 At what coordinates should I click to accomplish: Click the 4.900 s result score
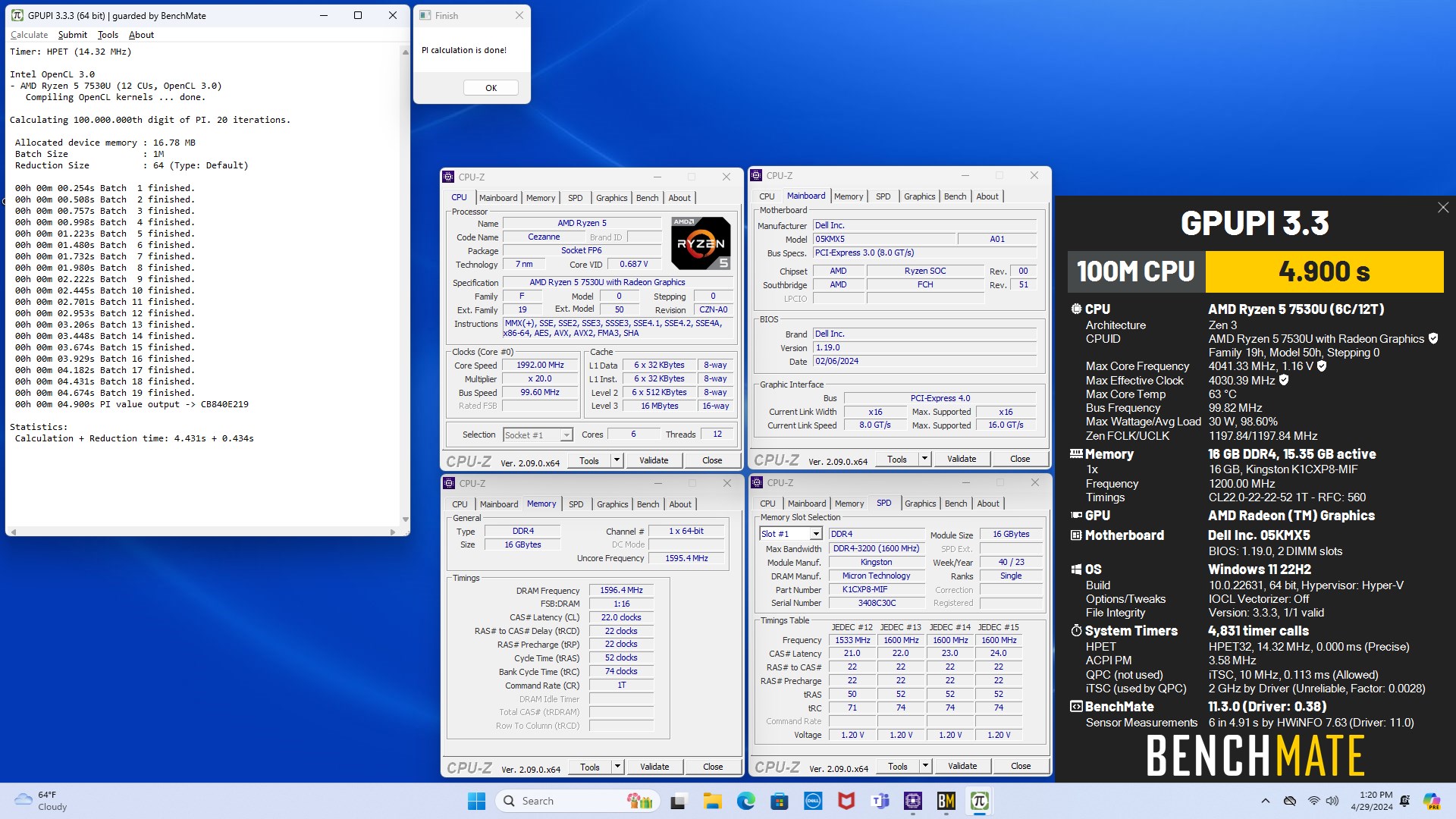click(1324, 271)
